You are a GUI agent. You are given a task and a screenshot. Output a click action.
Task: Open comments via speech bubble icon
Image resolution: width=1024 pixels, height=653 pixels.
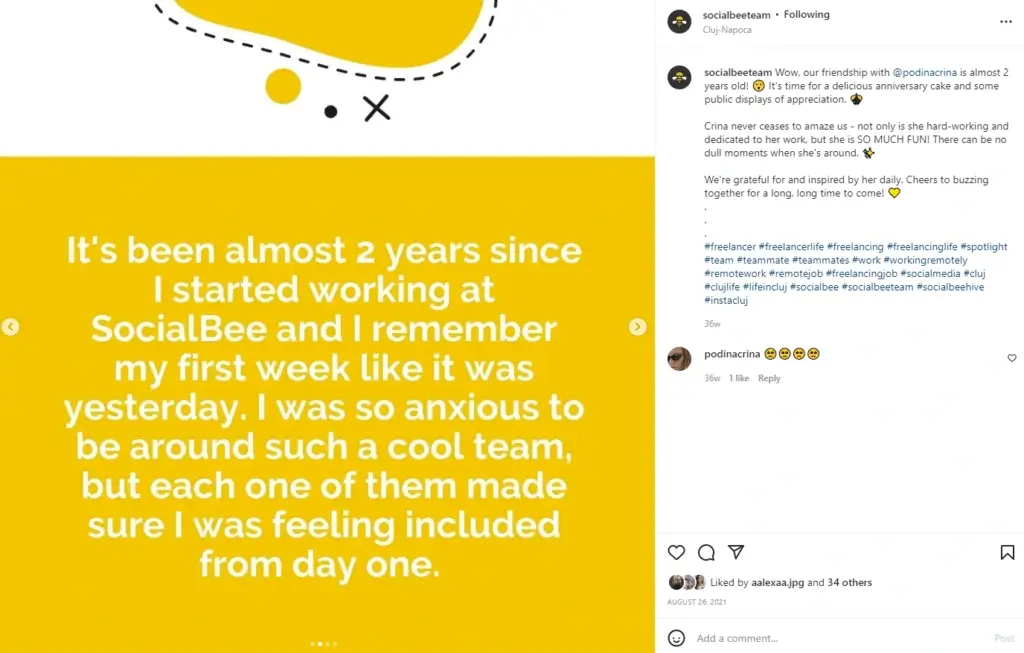[x=706, y=552]
